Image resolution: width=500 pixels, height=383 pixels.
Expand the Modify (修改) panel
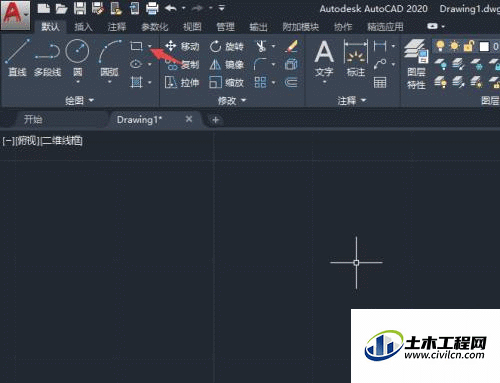point(232,100)
